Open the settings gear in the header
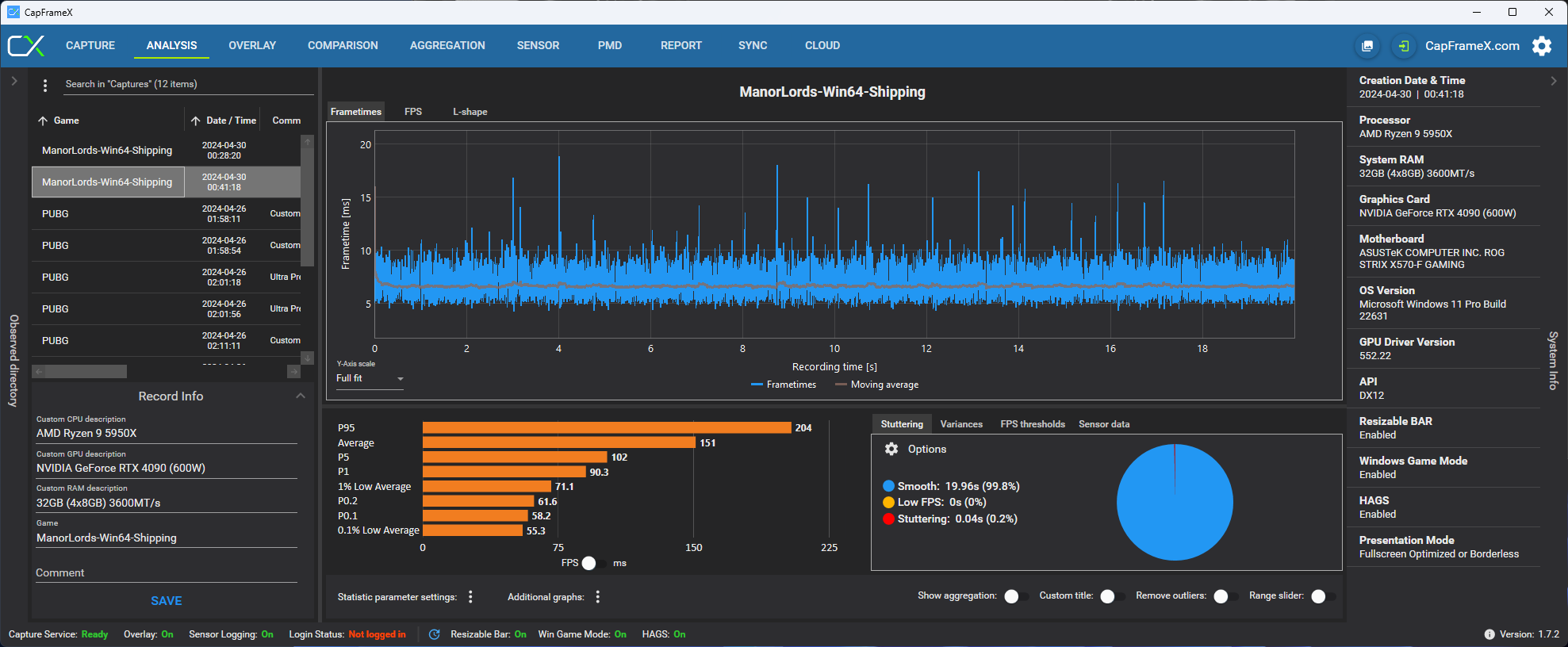The width and height of the screenshot is (1568, 647). click(x=1542, y=46)
